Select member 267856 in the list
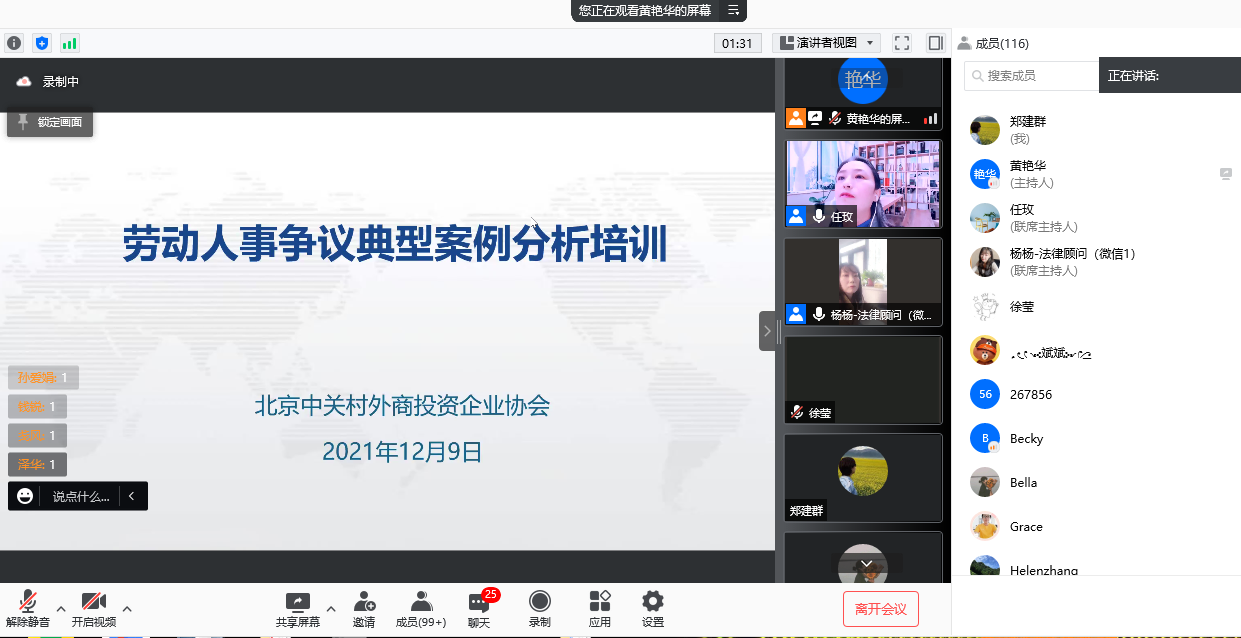Viewport: 1241px width, 638px height. pyautogui.click(x=1096, y=394)
